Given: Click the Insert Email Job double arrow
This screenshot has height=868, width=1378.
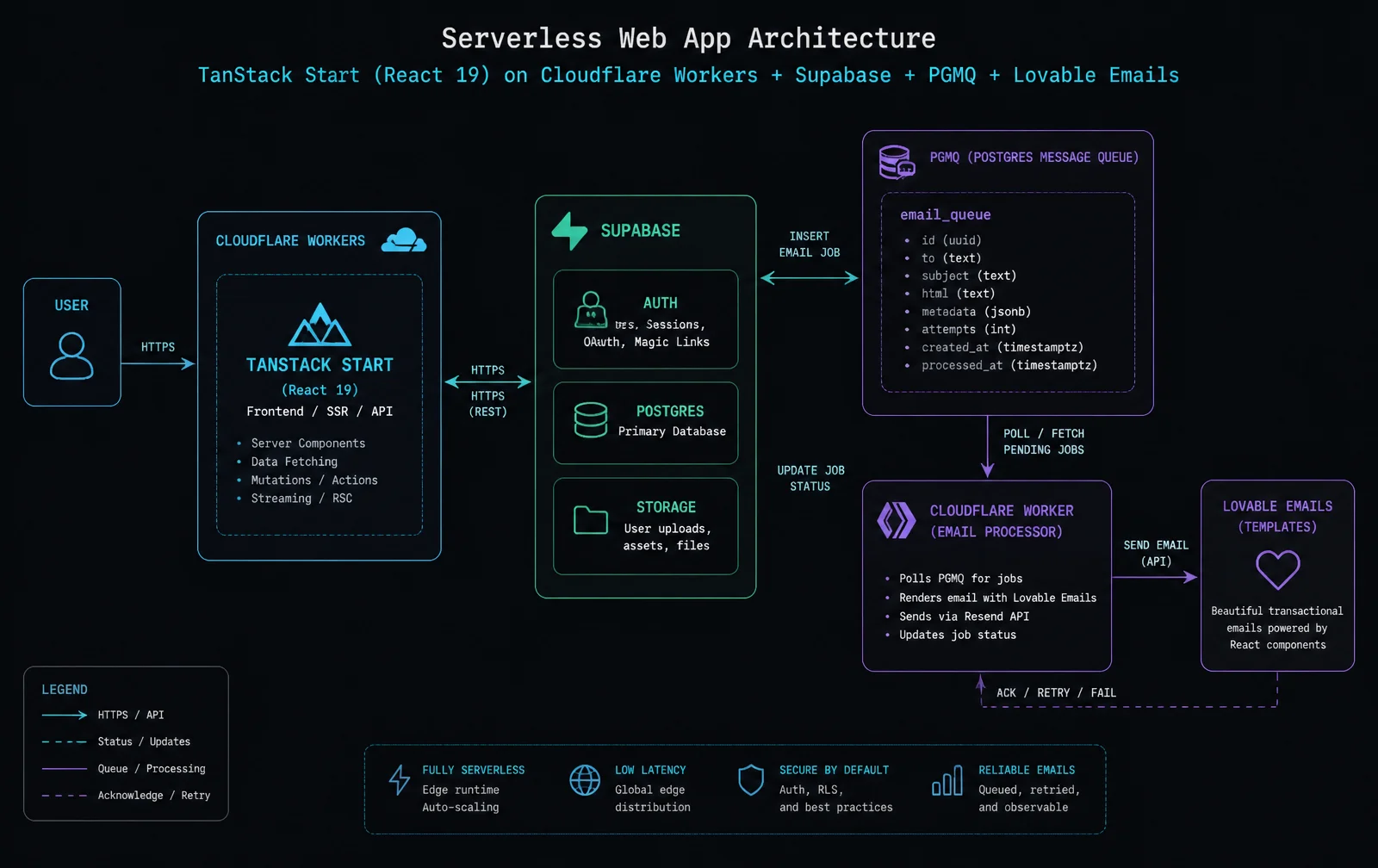Looking at the screenshot, I should point(810,277).
